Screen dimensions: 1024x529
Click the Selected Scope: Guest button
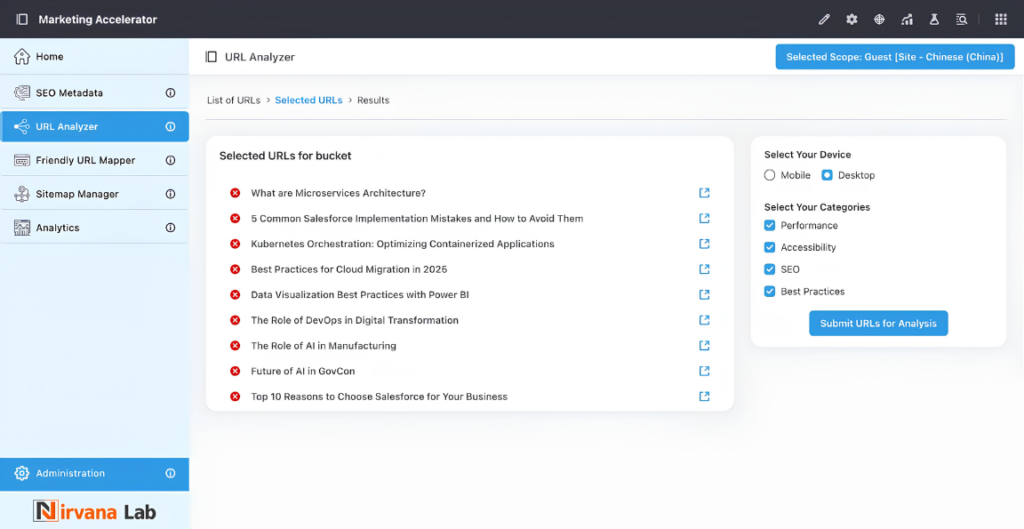pyautogui.click(x=895, y=57)
